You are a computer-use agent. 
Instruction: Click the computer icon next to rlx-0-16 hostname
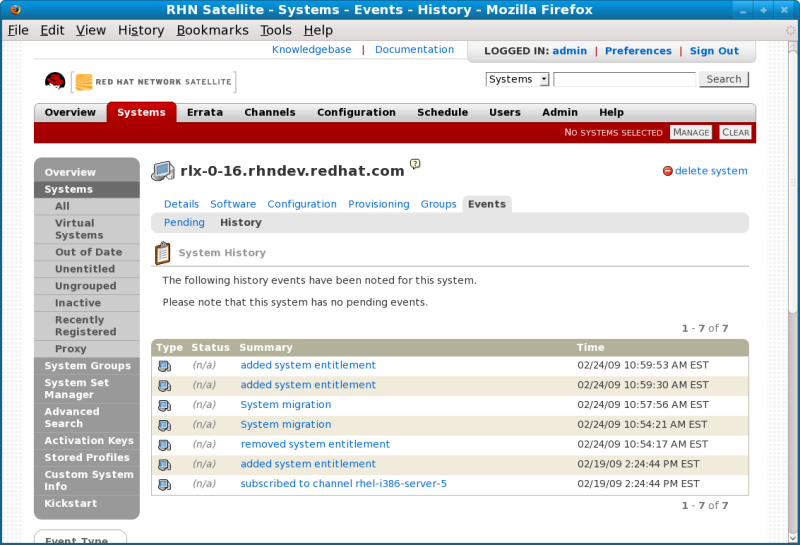tap(163, 171)
